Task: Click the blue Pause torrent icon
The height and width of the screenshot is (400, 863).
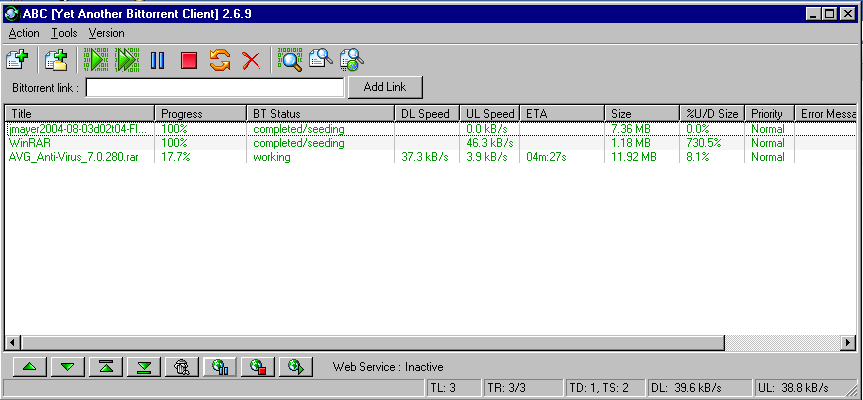Action: (157, 60)
